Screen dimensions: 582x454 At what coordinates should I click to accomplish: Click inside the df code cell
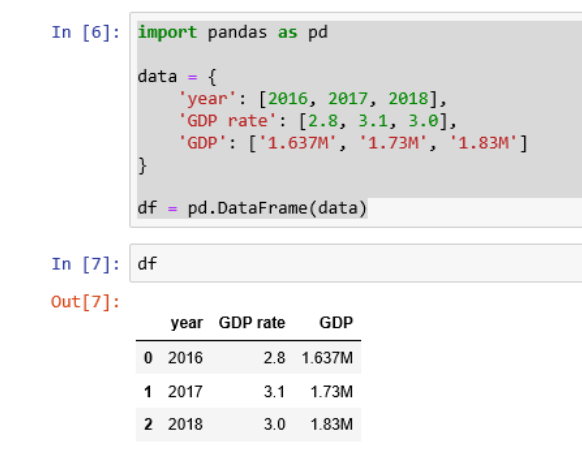pos(356,264)
